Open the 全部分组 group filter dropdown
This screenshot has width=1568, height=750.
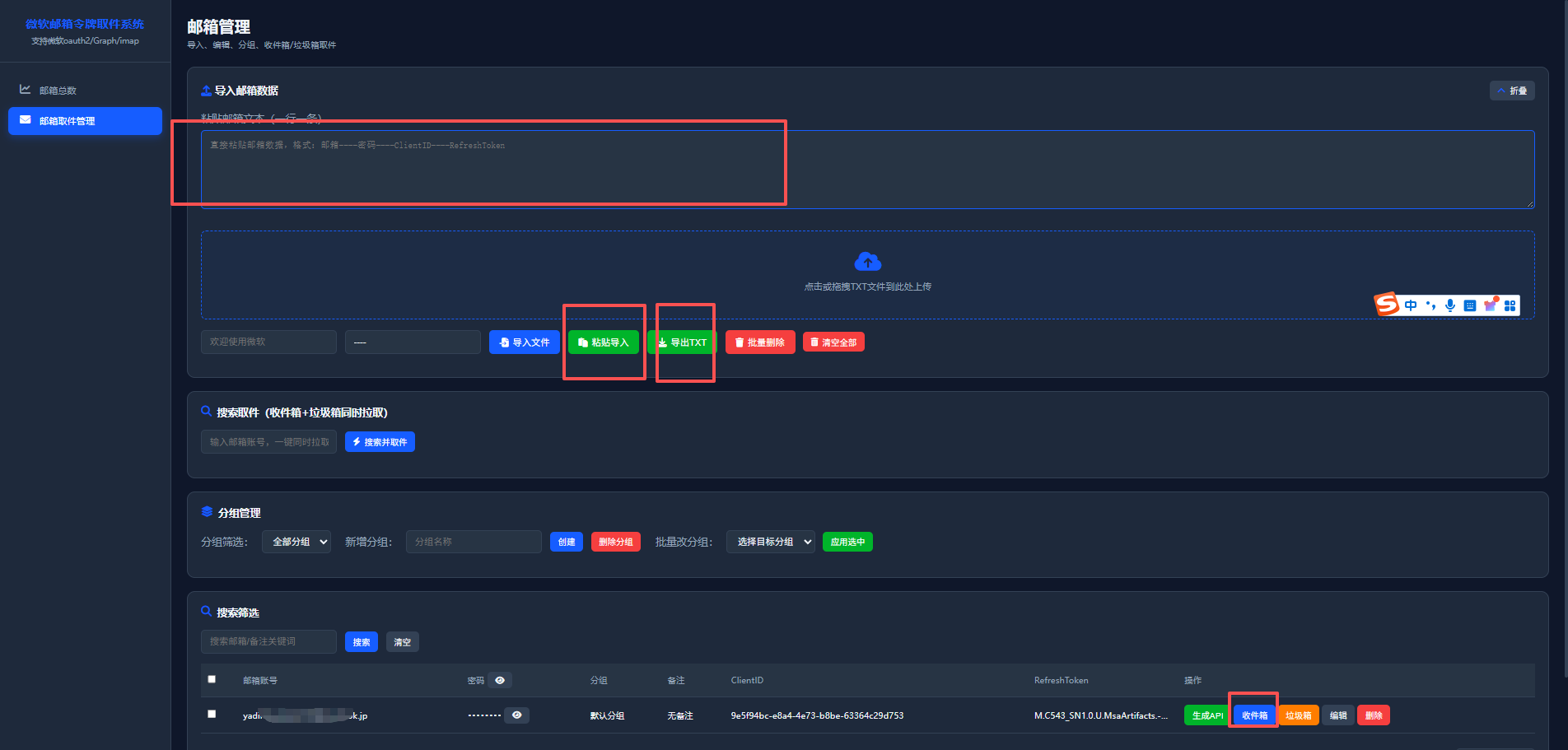296,542
